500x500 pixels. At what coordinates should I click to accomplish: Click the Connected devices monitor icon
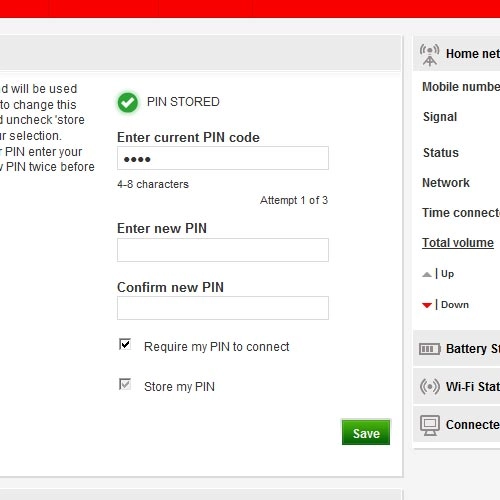pyautogui.click(x=430, y=425)
